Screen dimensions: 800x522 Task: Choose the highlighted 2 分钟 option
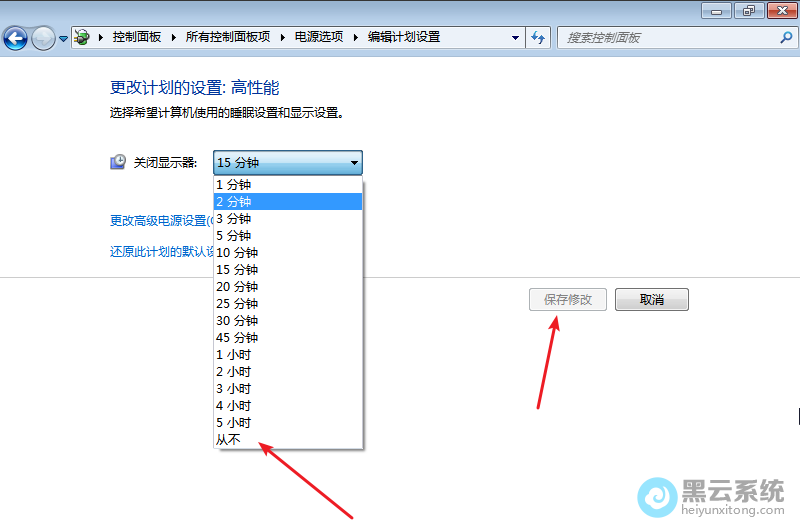[x=287, y=201]
